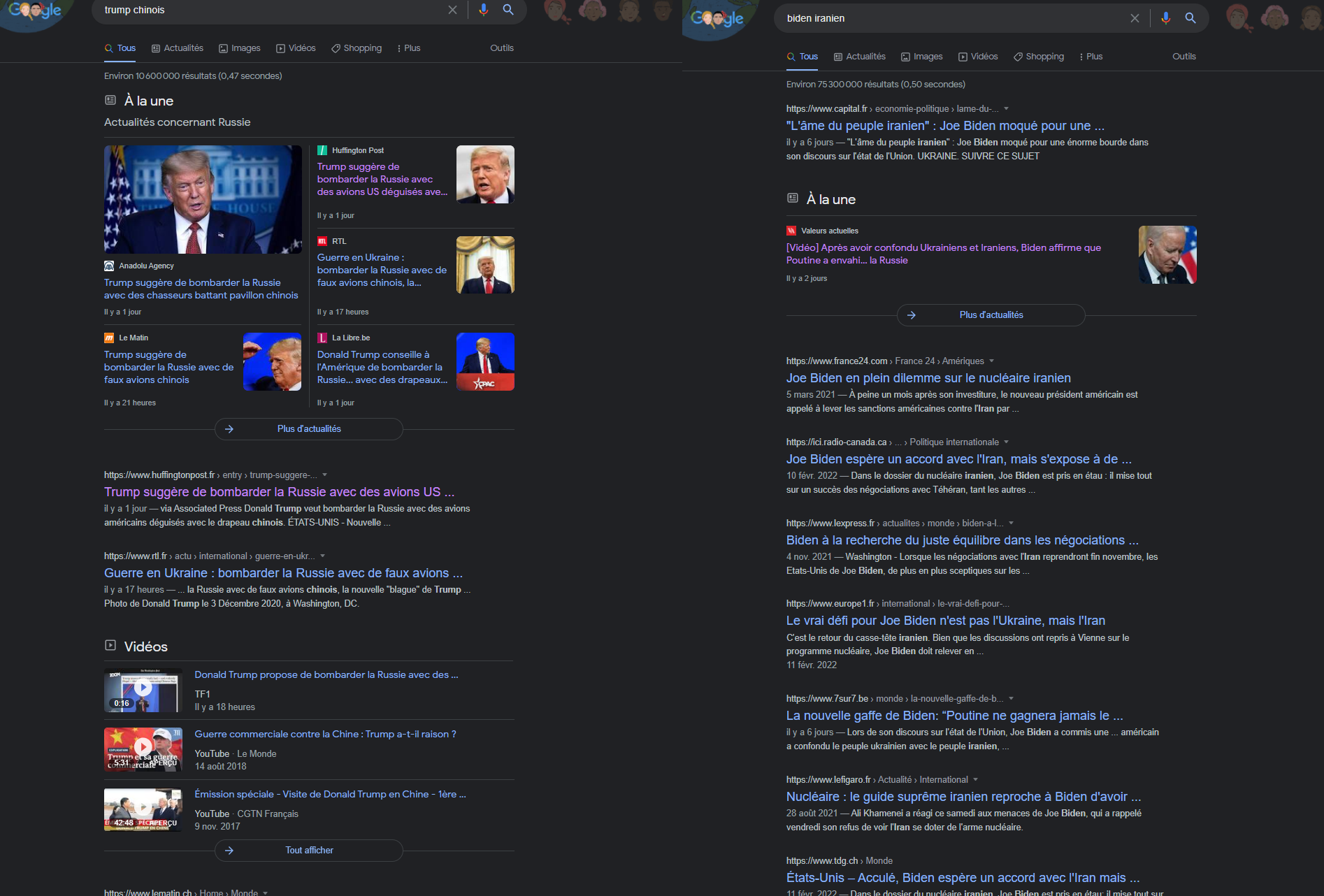The image size is (1324, 896).
Task: Select the Images tab in the right window
Action: click(x=922, y=57)
